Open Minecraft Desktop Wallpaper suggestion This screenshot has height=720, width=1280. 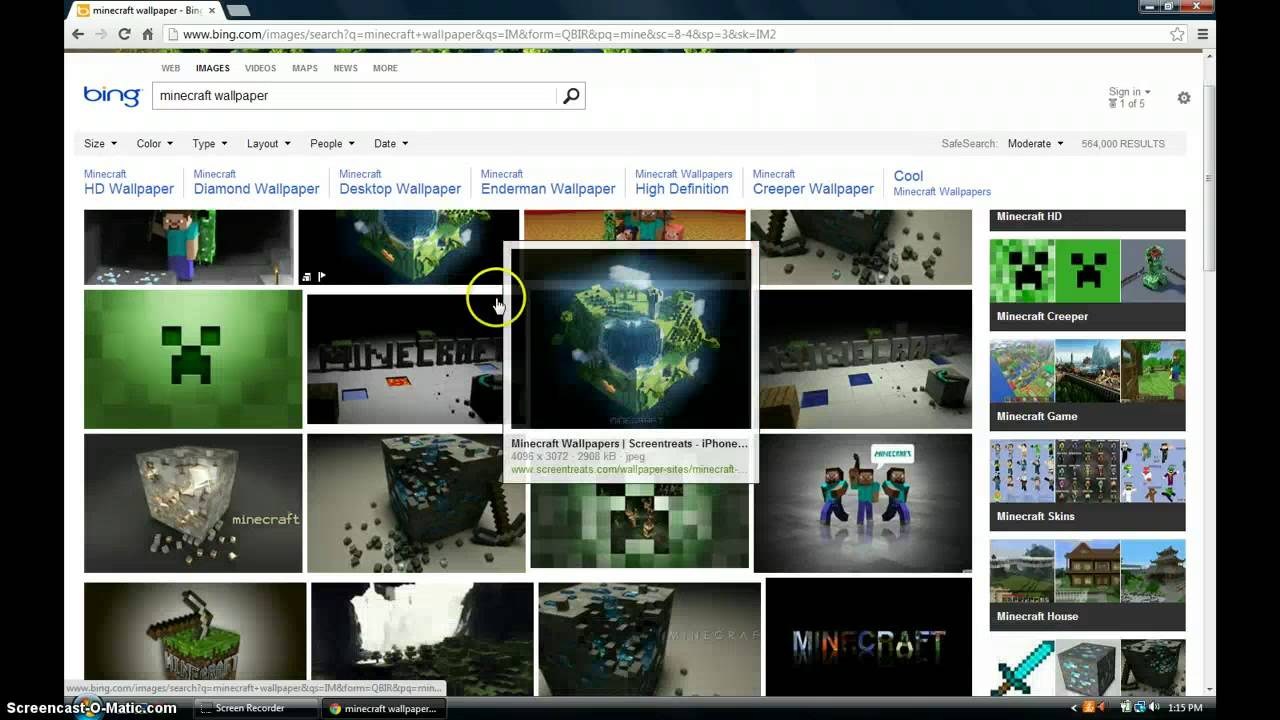click(x=400, y=182)
